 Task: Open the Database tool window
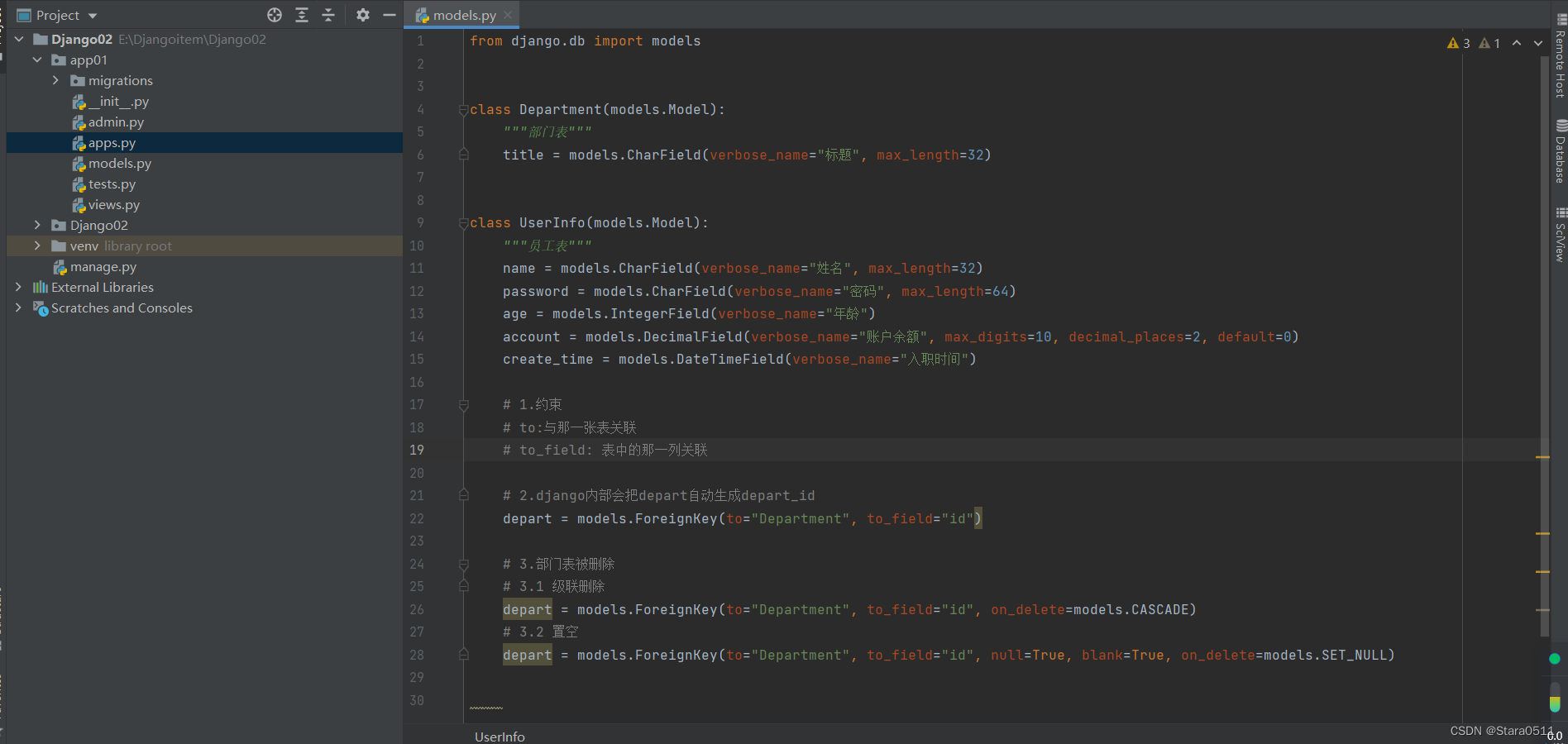1561,151
